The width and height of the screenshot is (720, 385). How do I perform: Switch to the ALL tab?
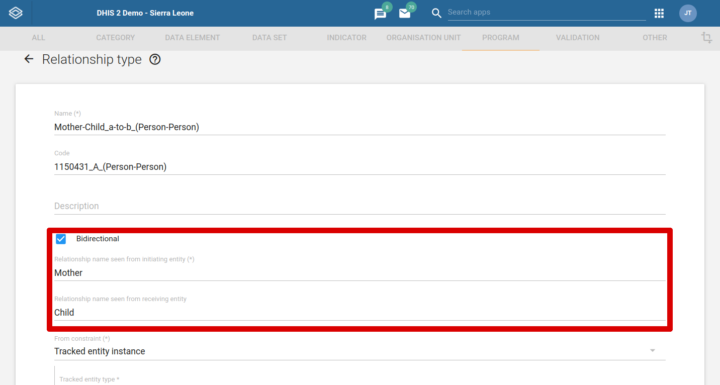[x=39, y=38]
